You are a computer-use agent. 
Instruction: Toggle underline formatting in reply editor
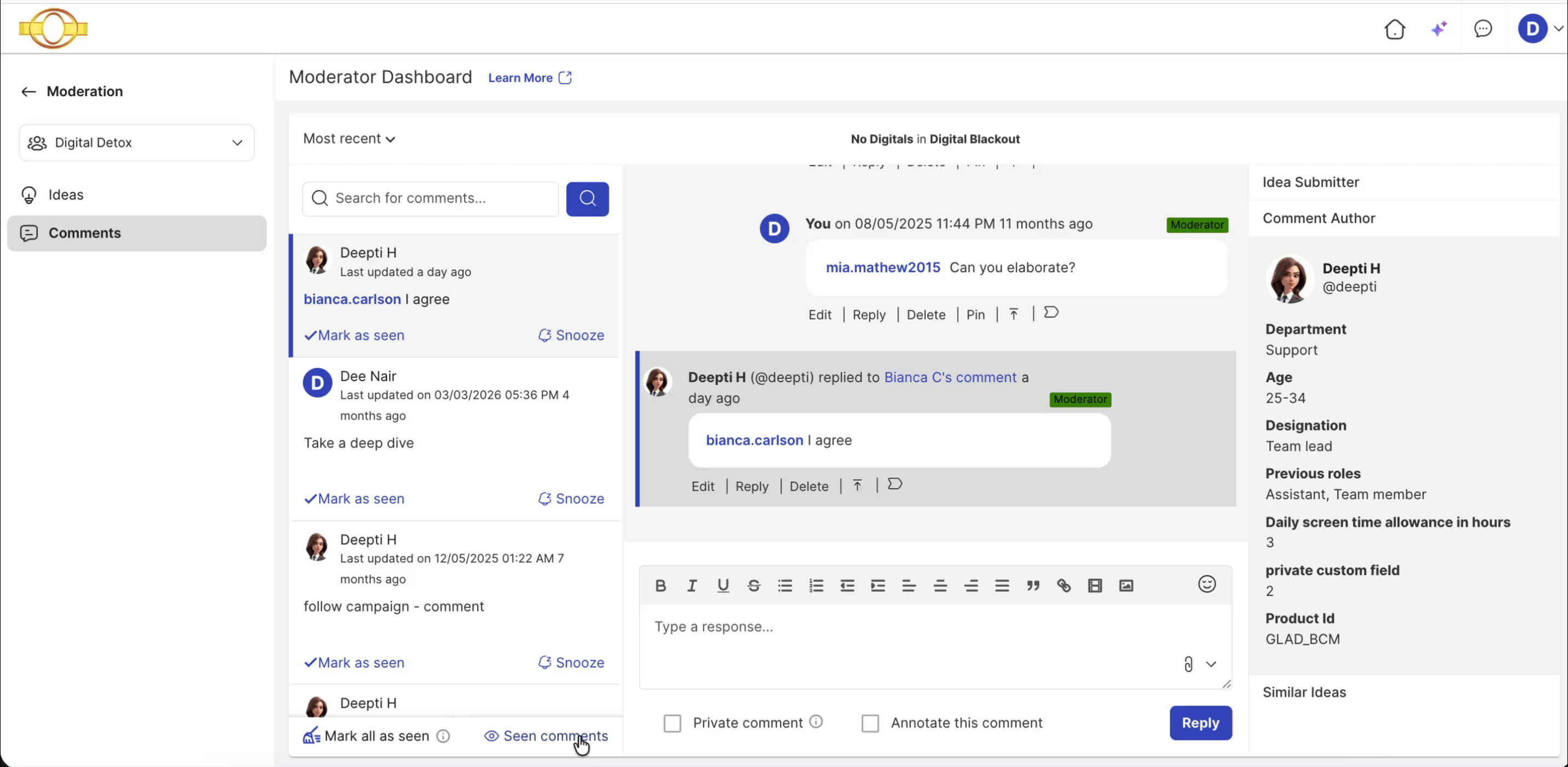(x=723, y=585)
